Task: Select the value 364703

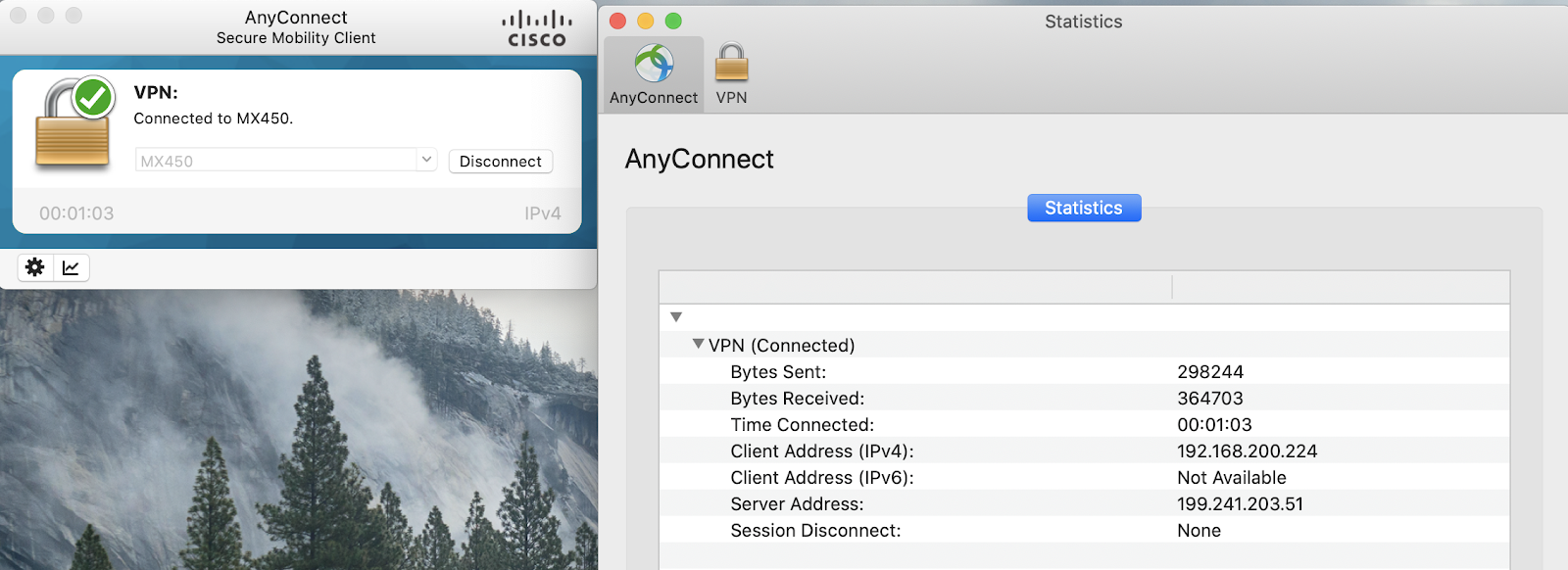Action: coord(1210,399)
